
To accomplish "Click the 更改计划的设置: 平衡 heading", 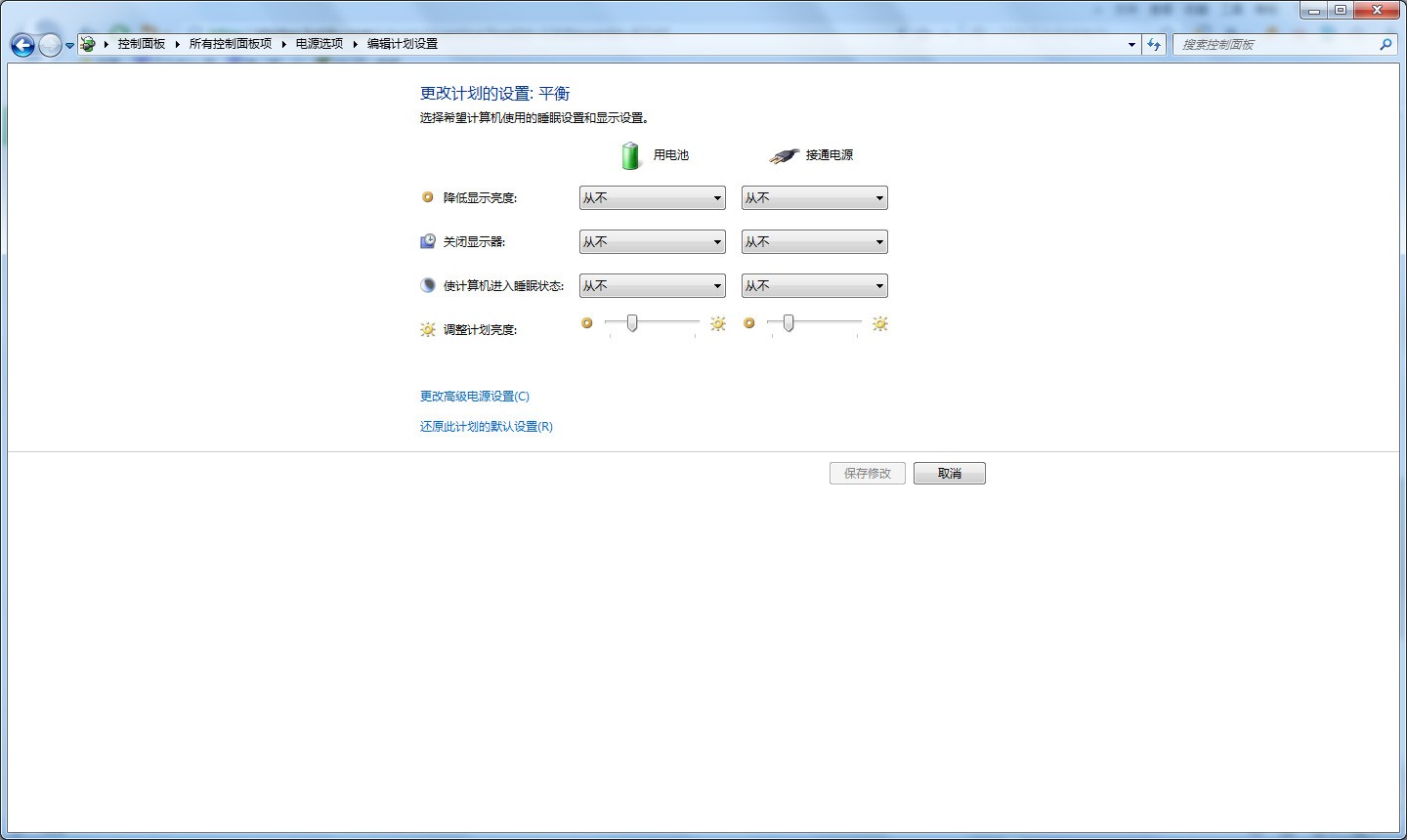I will click(495, 94).
